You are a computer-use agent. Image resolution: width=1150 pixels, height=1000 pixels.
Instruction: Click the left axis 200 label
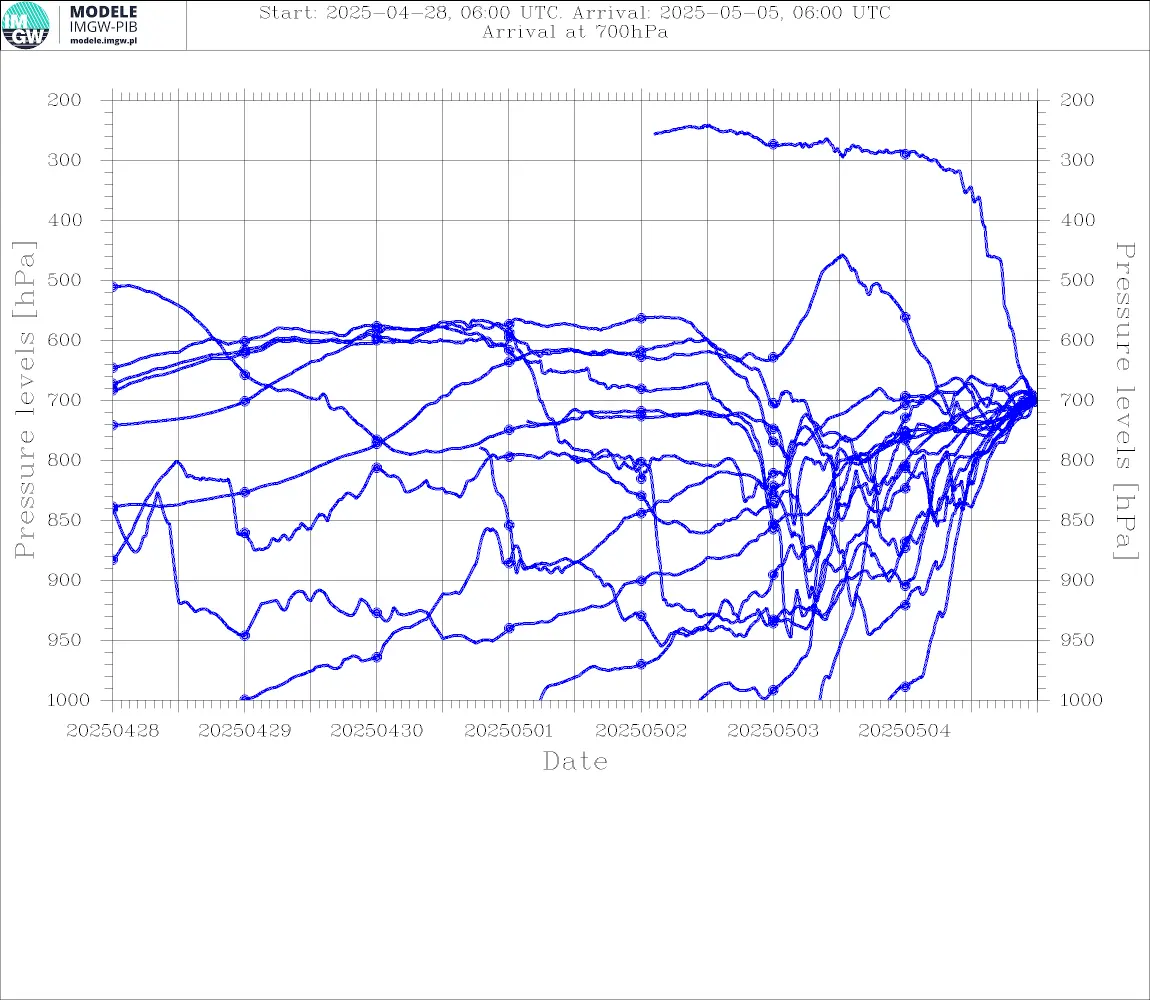click(65, 100)
